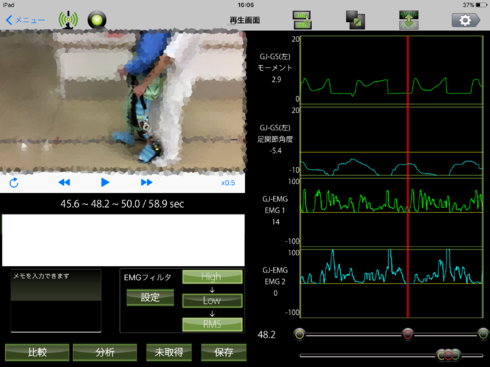Restart video with the reload icon
490x367 pixels.
coord(14,183)
